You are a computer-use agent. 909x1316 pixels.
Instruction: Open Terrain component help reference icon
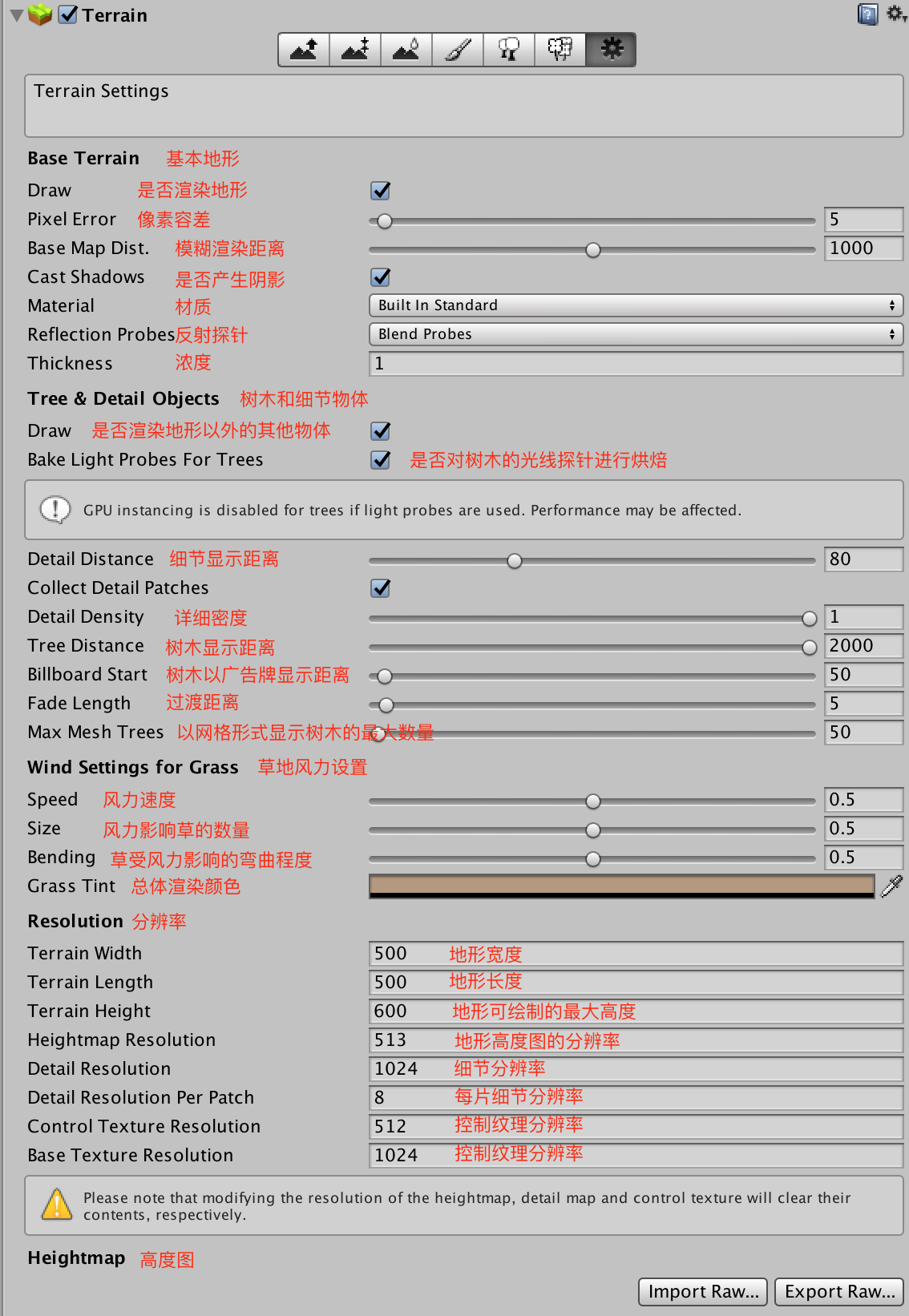coord(867,14)
